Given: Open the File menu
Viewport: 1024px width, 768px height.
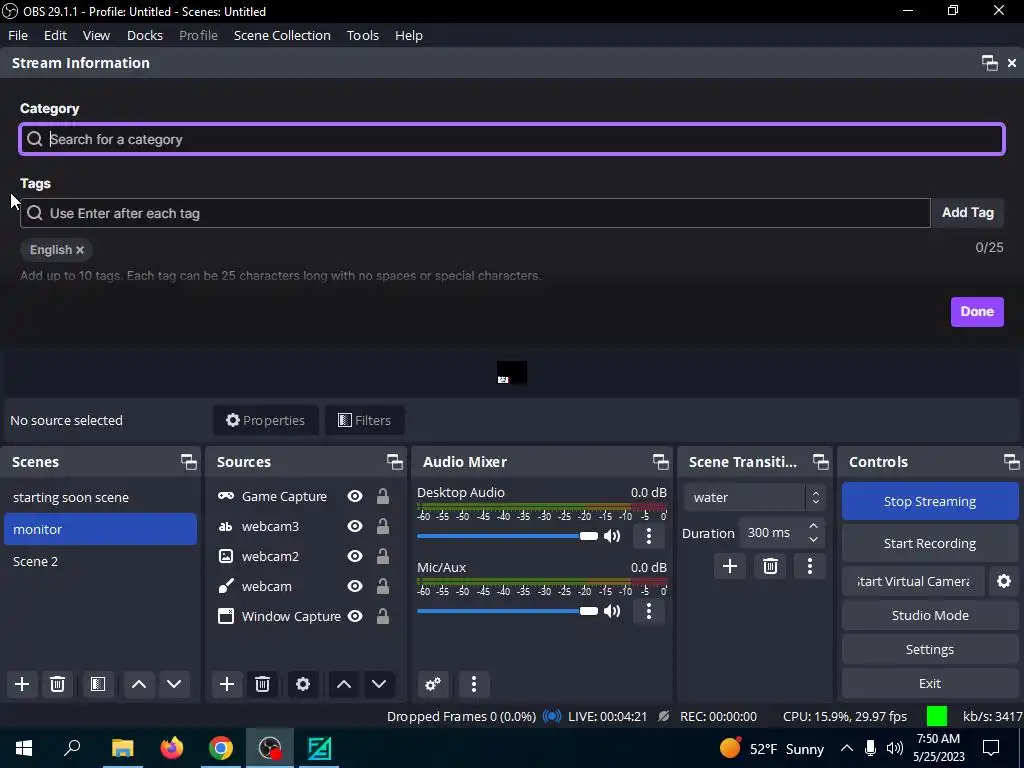Looking at the screenshot, I should pyautogui.click(x=18, y=35).
